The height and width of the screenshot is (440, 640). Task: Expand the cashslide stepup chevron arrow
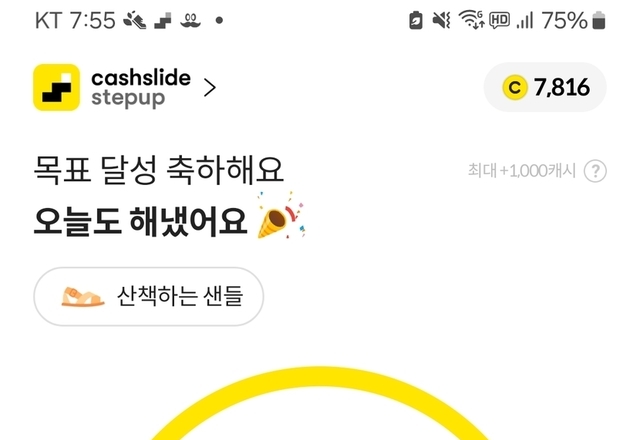(x=209, y=88)
